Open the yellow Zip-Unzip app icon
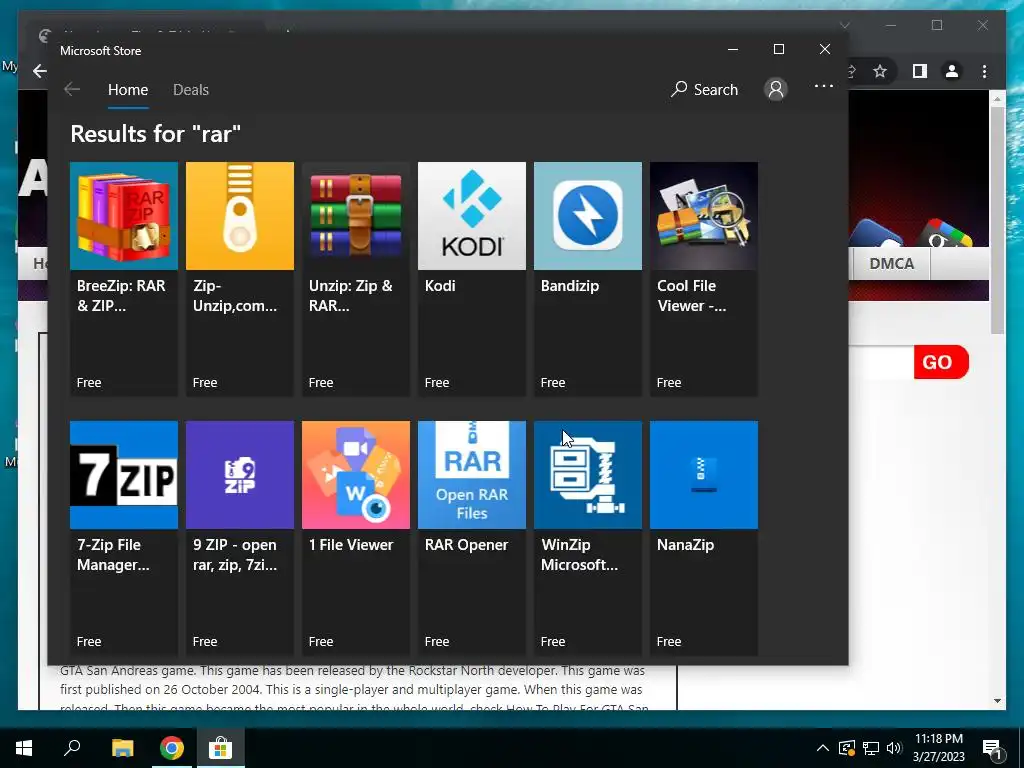Image resolution: width=1024 pixels, height=768 pixels. (240, 216)
